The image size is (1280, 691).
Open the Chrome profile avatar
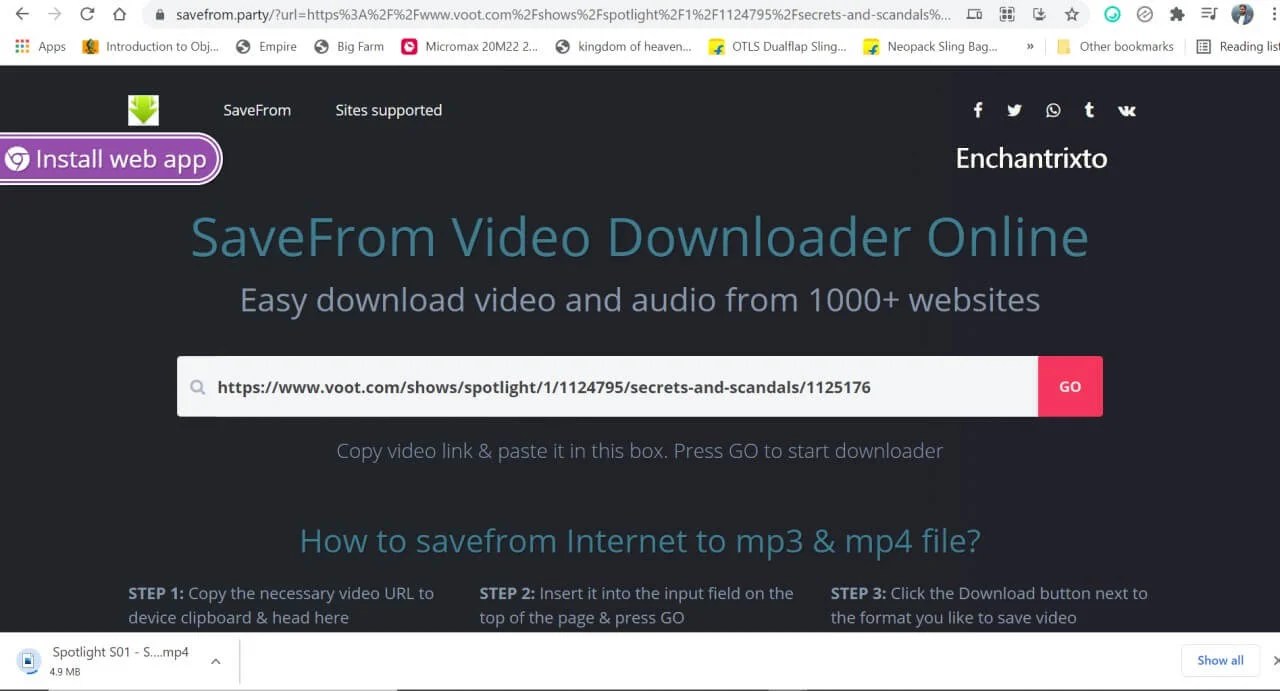tap(1242, 14)
